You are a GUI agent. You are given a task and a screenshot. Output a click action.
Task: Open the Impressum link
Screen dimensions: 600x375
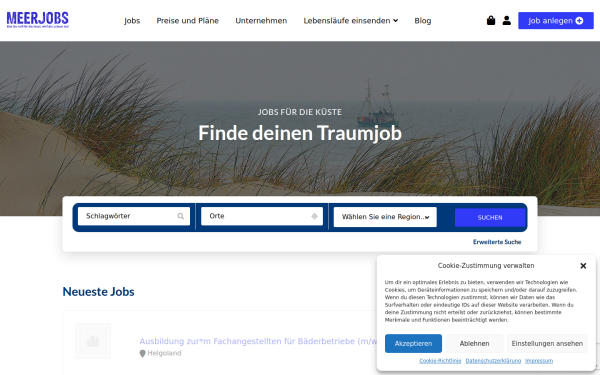coord(539,361)
